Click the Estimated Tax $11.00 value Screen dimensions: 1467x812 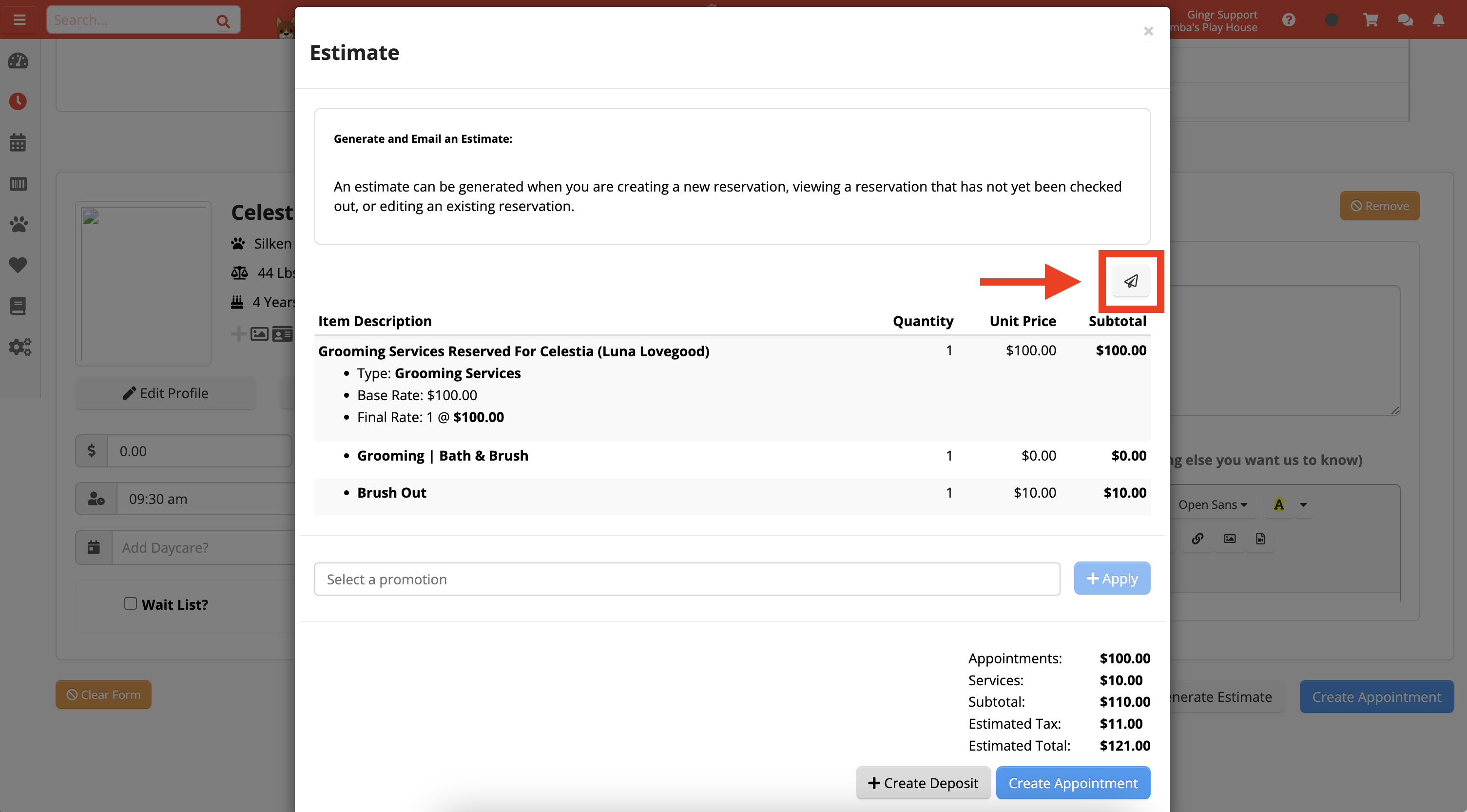pos(1121,723)
